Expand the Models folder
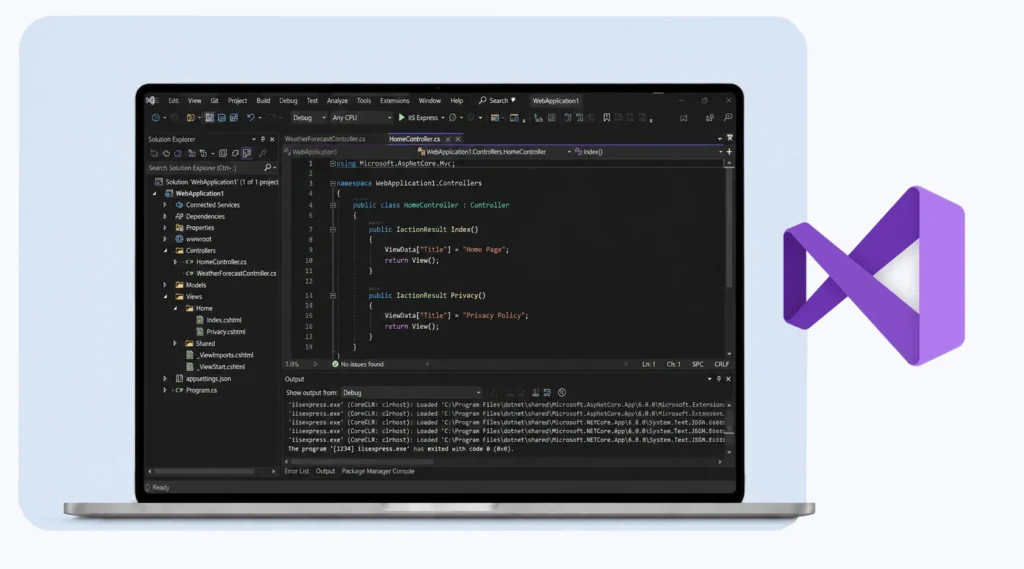Image resolution: width=1024 pixels, height=569 pixels. click(165, 285)
